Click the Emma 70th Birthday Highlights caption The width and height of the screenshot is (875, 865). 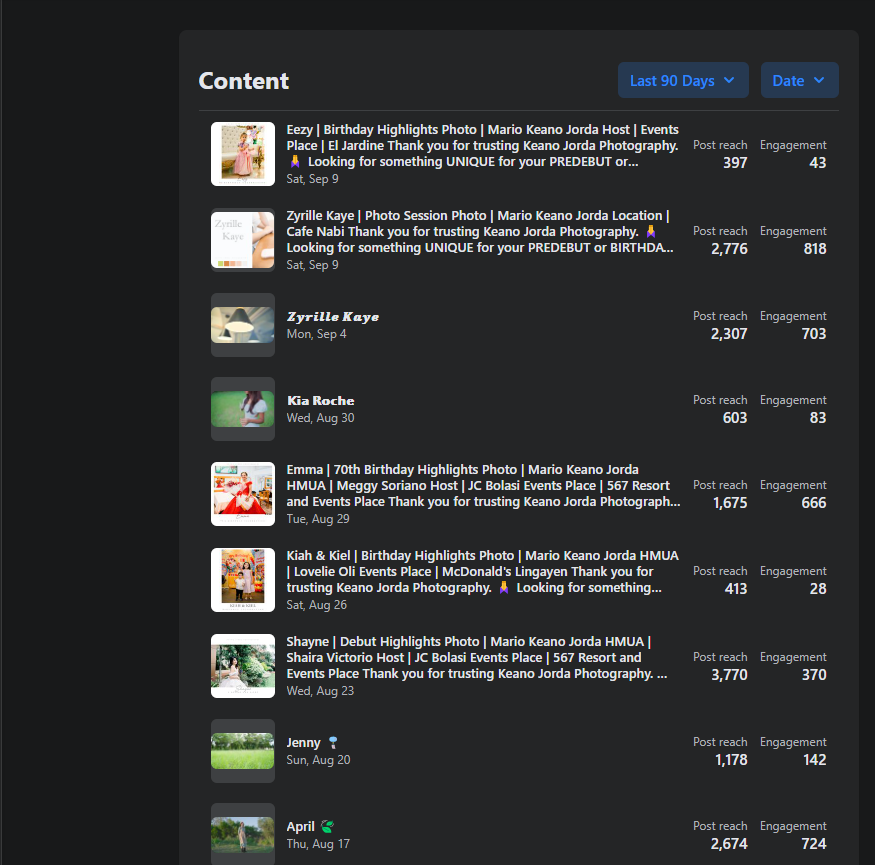pyautogui.click(x=483, y=485)
